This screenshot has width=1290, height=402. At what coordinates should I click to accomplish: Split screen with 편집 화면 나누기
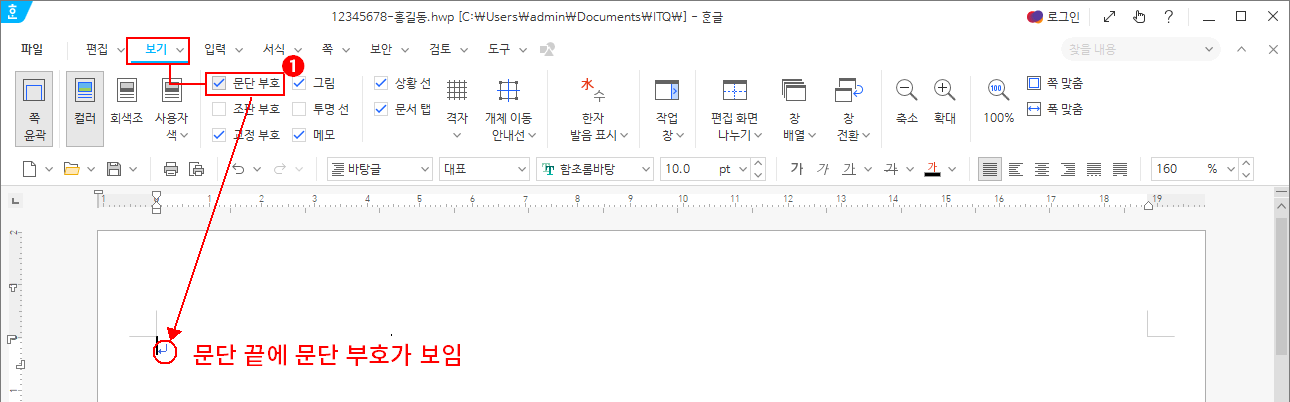(735, 108)
